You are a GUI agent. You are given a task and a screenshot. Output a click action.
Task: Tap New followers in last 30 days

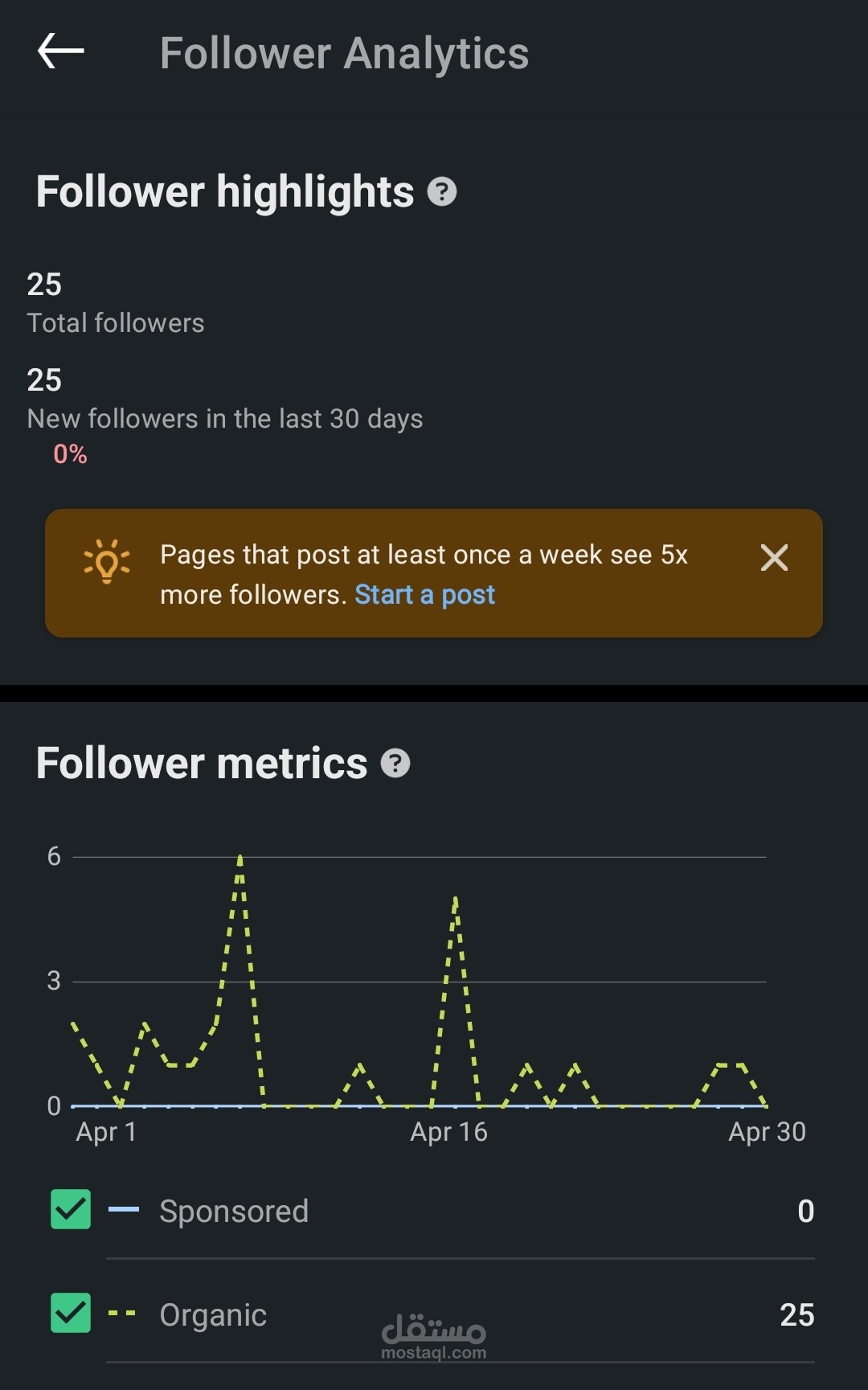tap(225, 419)
